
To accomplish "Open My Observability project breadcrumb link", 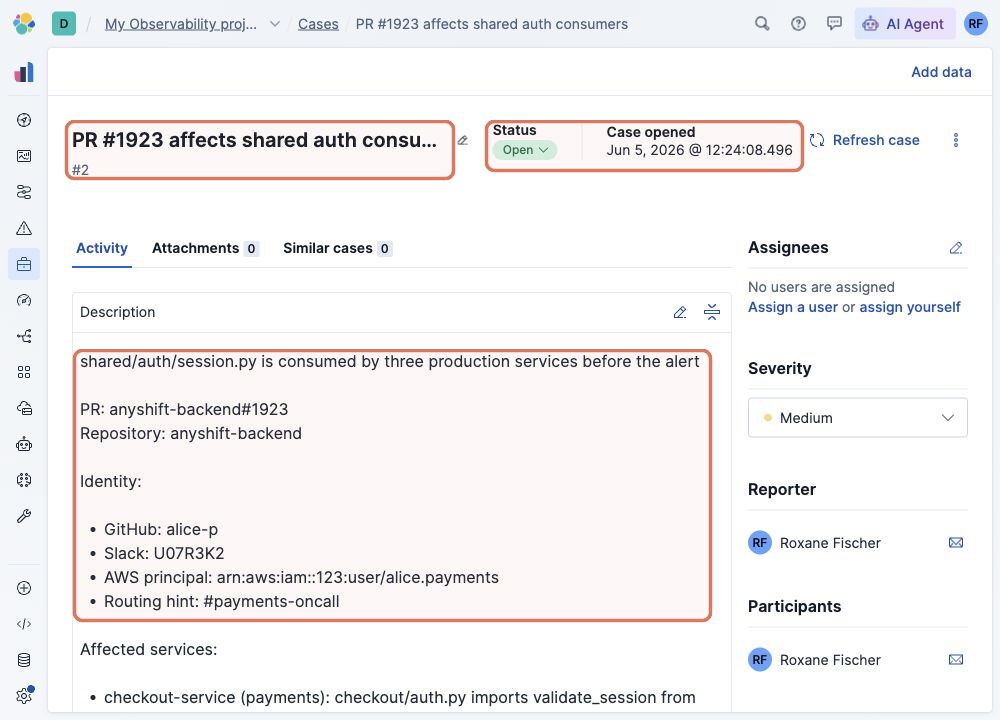I will [x=180, y=24].
